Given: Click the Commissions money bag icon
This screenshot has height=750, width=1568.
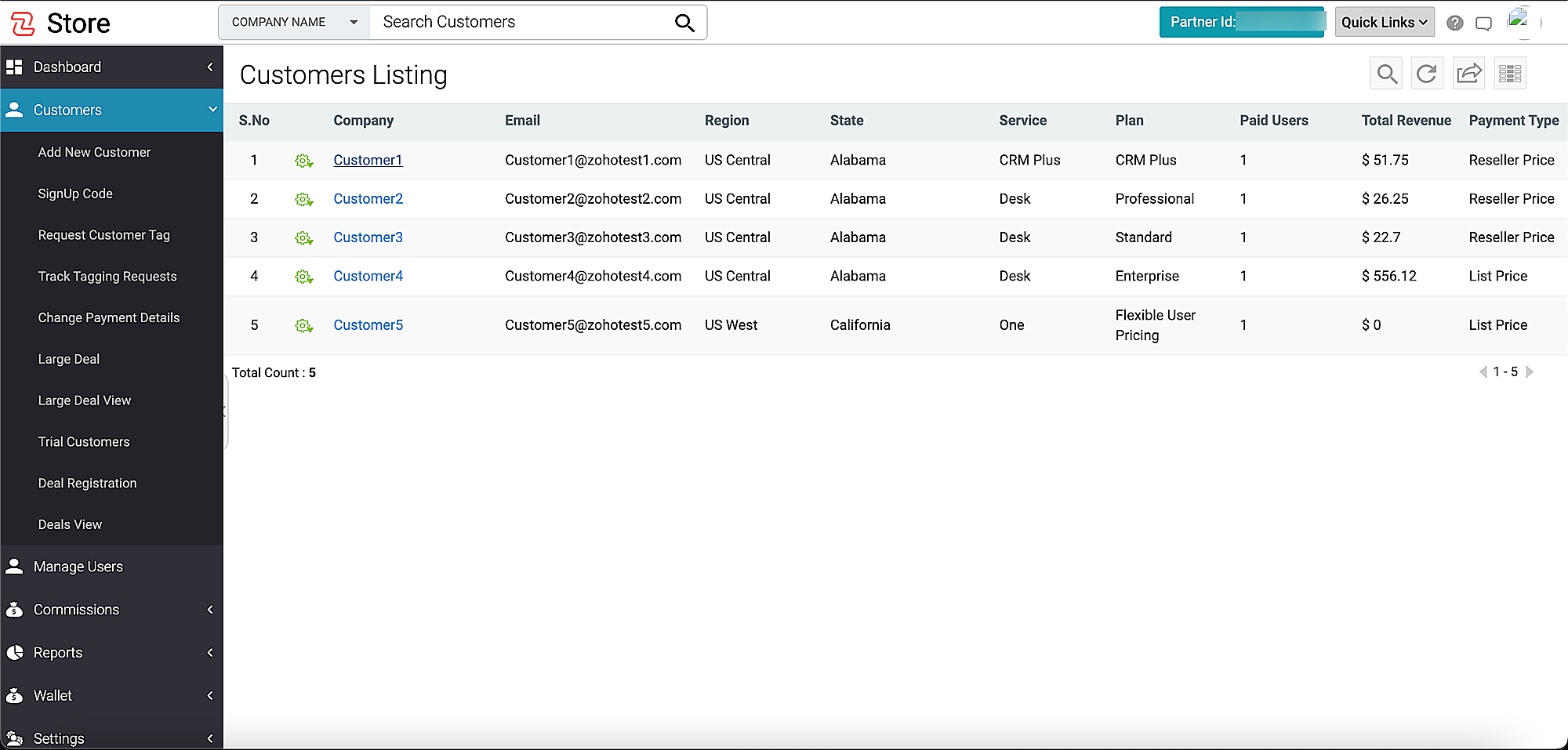Looking at the screenshot, I should point(14,610).
